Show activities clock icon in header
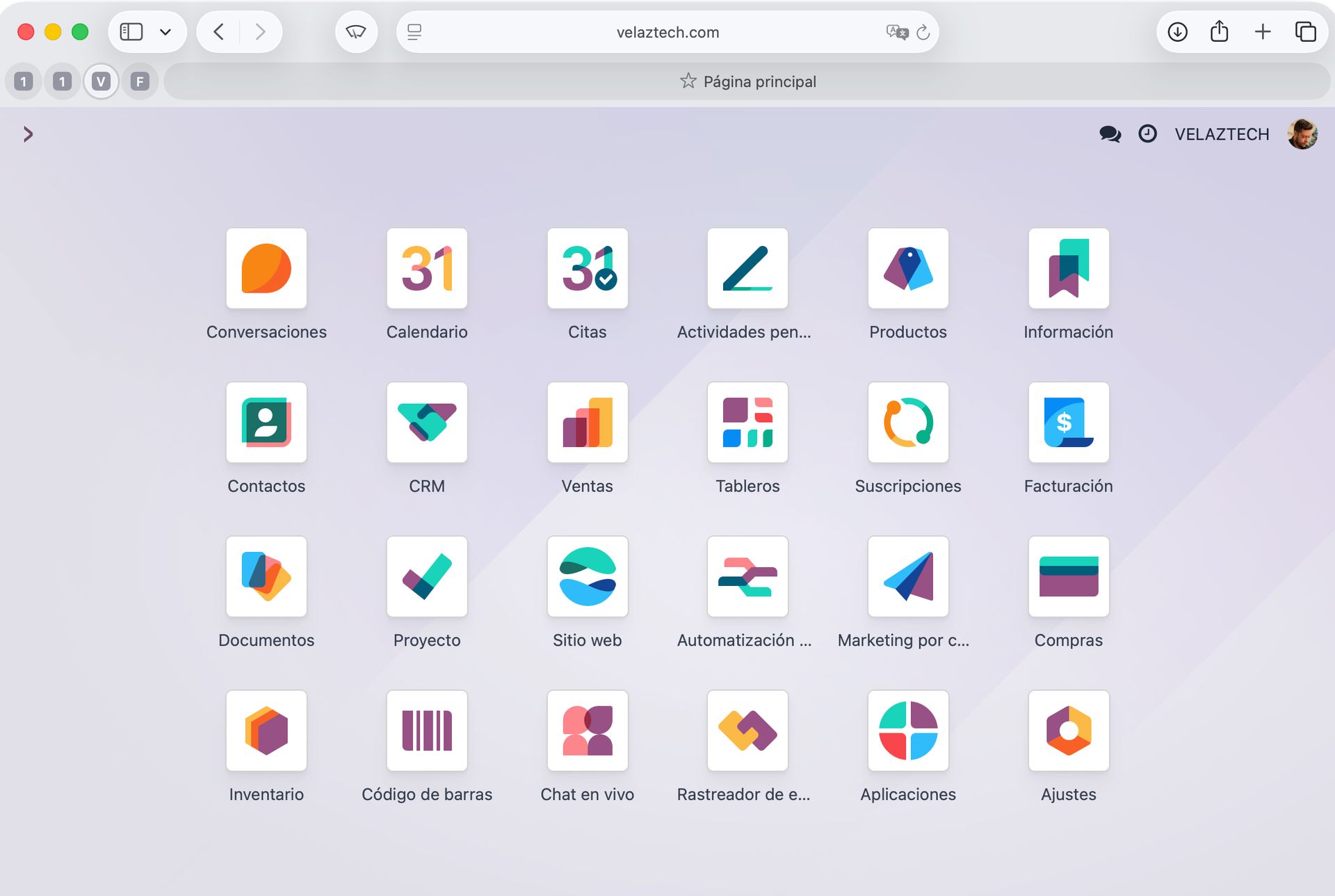 [x=1147, y=134]
